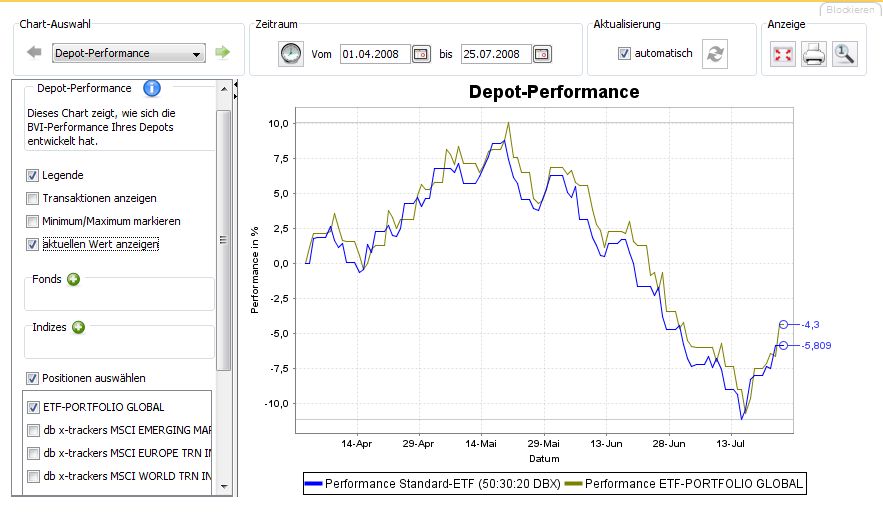
Task: Show Depot-Performance info icon
Action: tap(152, 88)
